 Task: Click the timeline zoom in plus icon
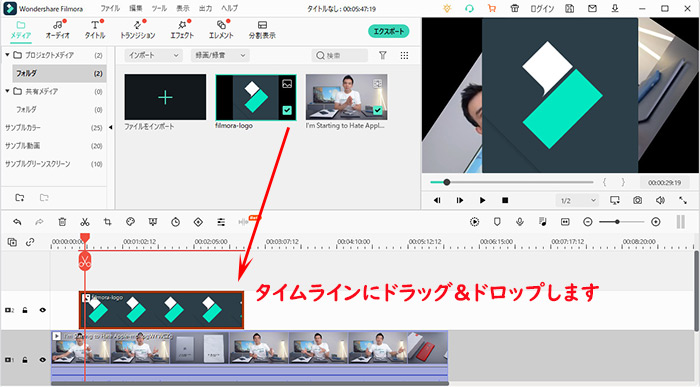point(655,222)
